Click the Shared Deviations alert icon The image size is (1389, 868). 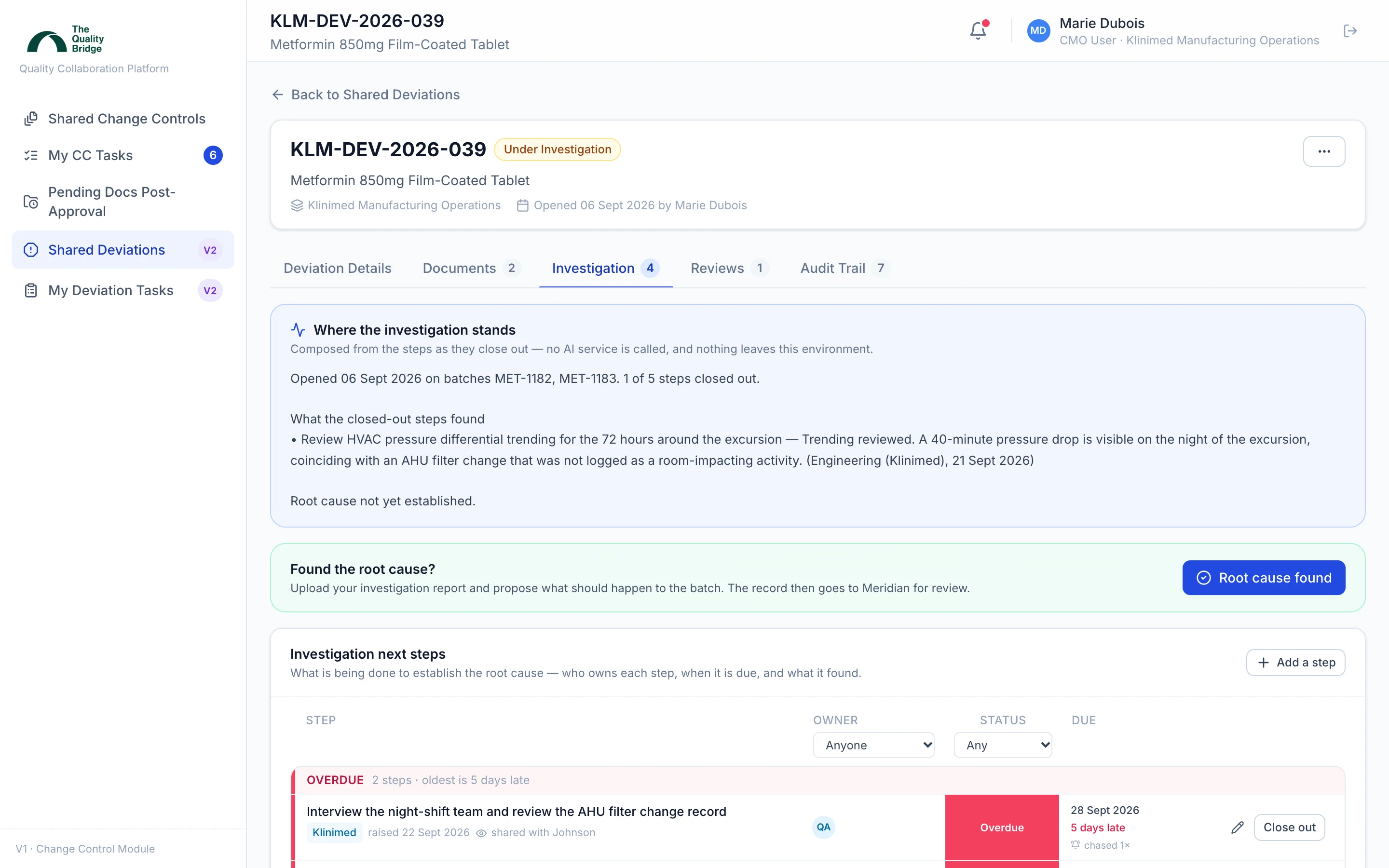click(31, 250)
